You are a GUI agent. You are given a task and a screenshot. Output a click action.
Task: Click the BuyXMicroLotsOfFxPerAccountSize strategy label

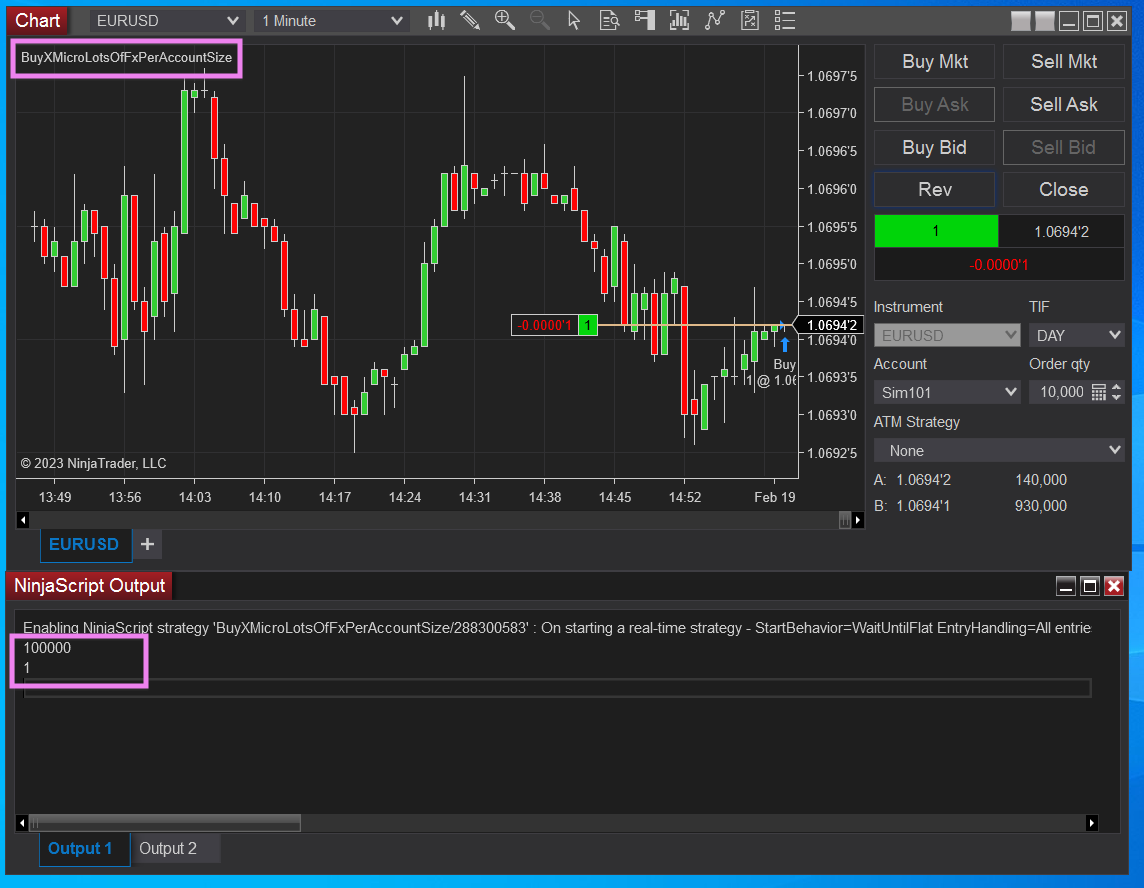126,58
